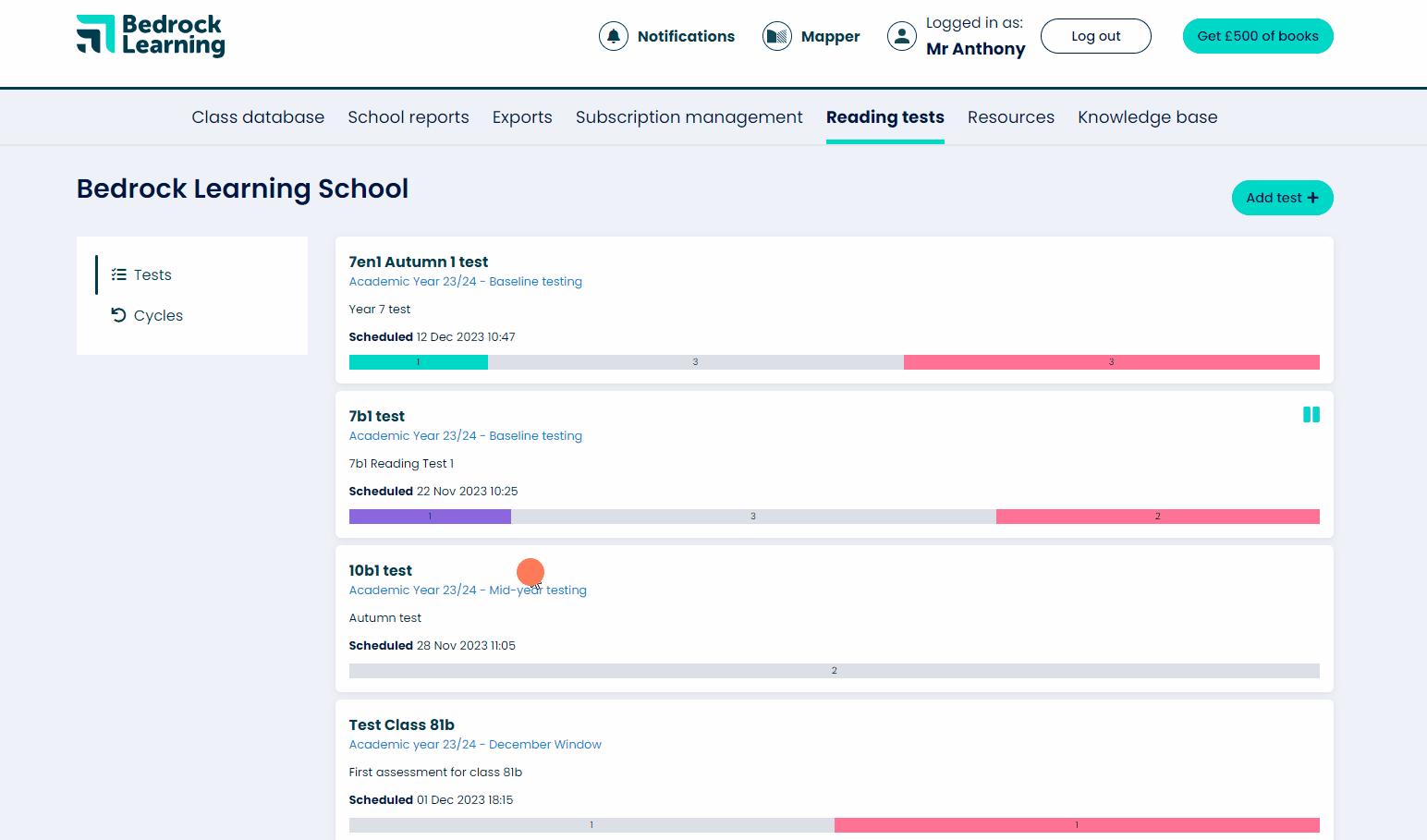1427x840 pixels.
Task: Open the Resources tab
Action: pos(1011,117)
